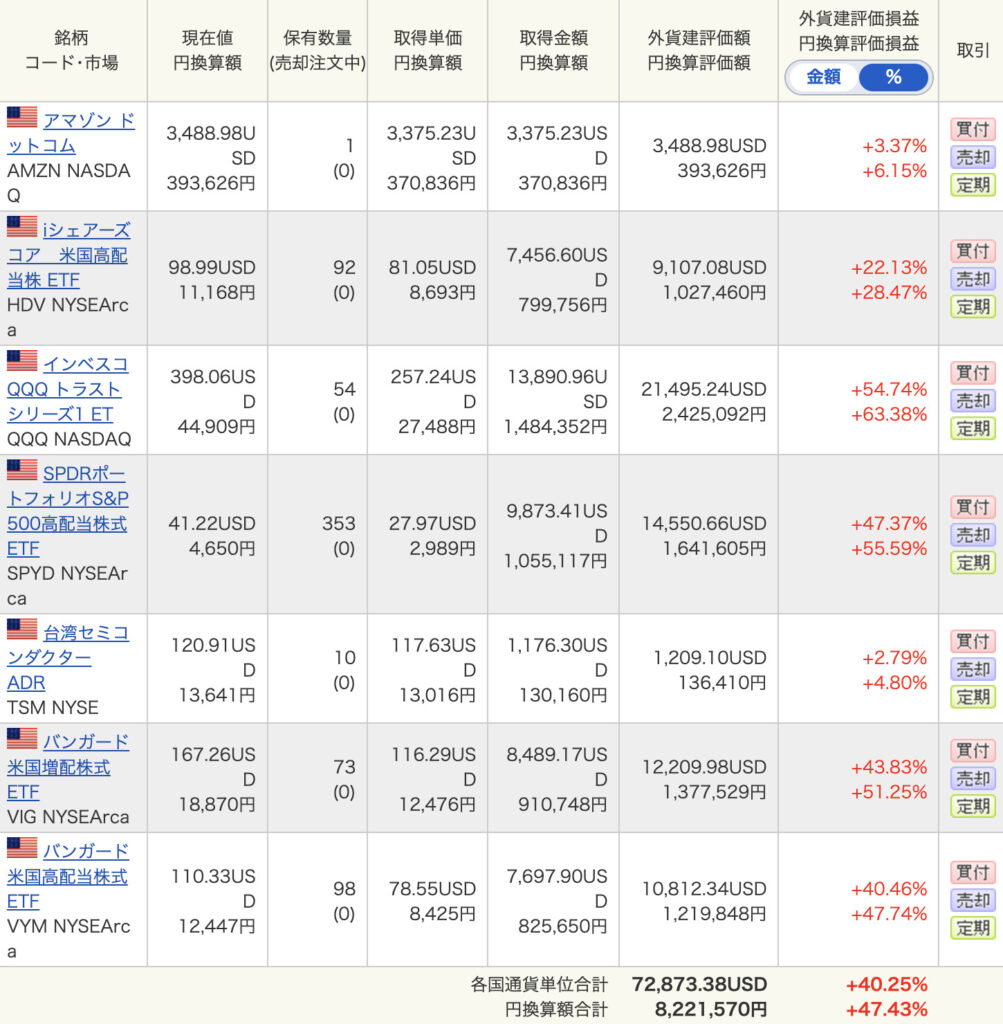The image size is (1003, 1024).
Task: Click the VIG yen valuation "1,377,529円"
Action: click(x=714, y=792)
